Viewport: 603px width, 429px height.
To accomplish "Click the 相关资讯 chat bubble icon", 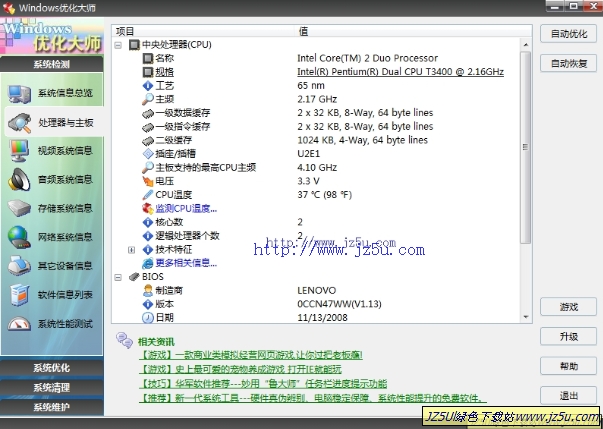I will click(125, 340).
